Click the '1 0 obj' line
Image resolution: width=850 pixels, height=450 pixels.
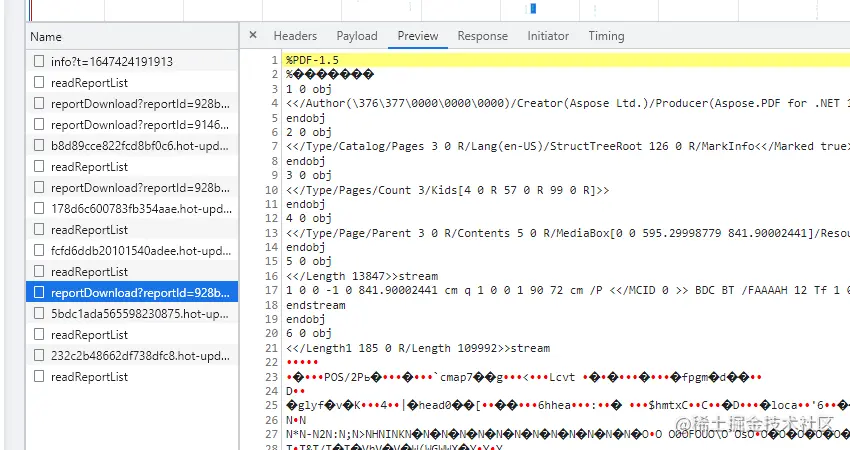tap(309, 89)
